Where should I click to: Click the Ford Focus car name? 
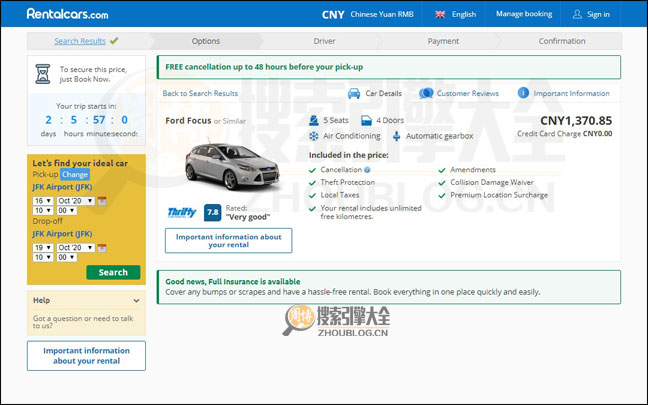click(188, 121)
